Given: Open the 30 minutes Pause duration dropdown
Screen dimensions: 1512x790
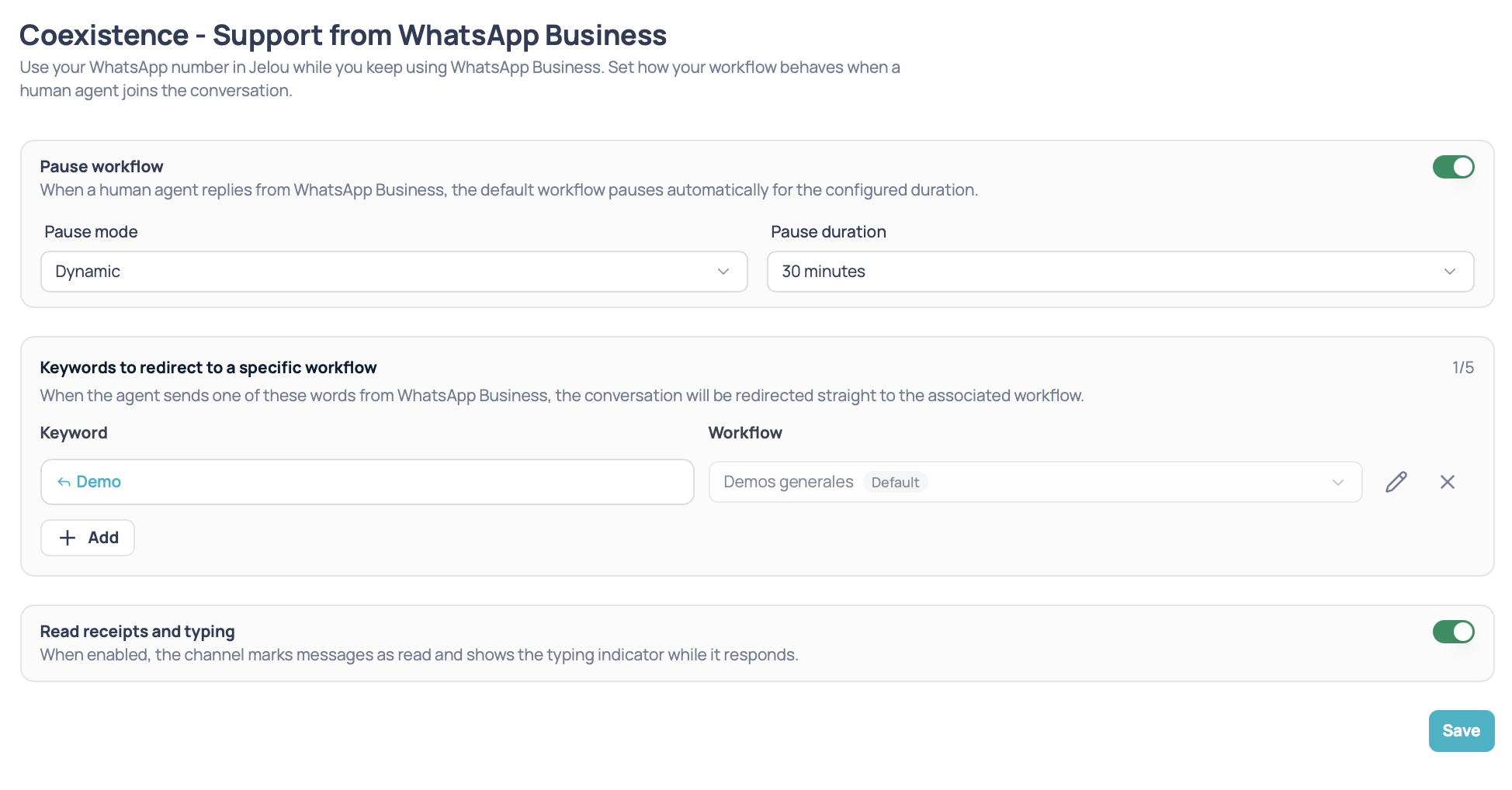Looking at the screenshot, I should click(1120, 272).
